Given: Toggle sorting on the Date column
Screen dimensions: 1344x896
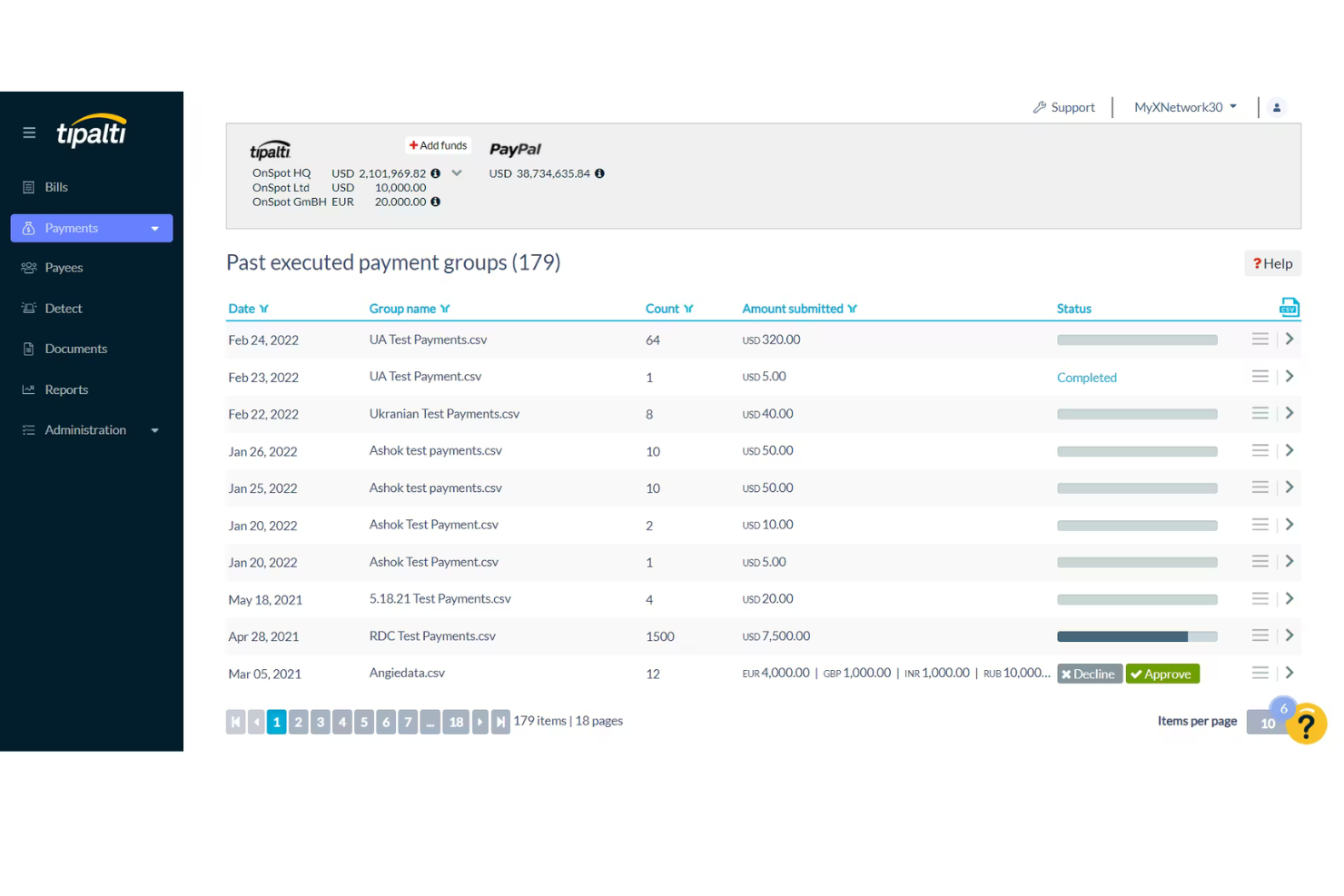Looking at the screenshot, I should coord(264,308).
